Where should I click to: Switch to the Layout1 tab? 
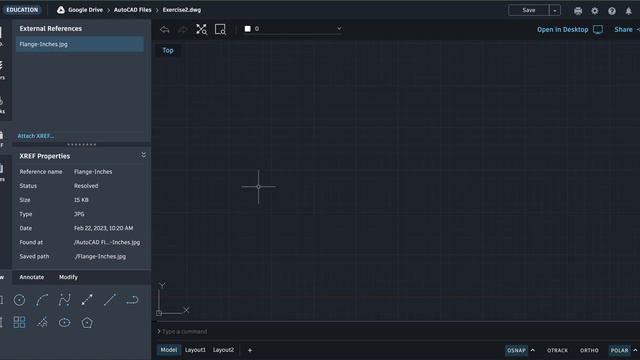[x=195, y=350]
